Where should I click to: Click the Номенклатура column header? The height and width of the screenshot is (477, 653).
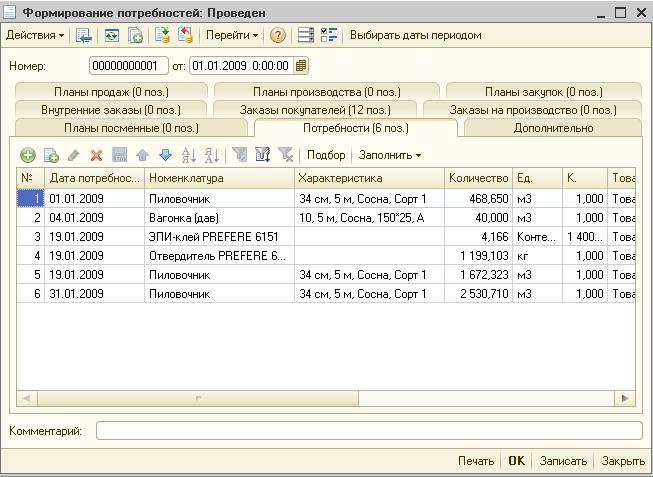click(x=219, y=178)
